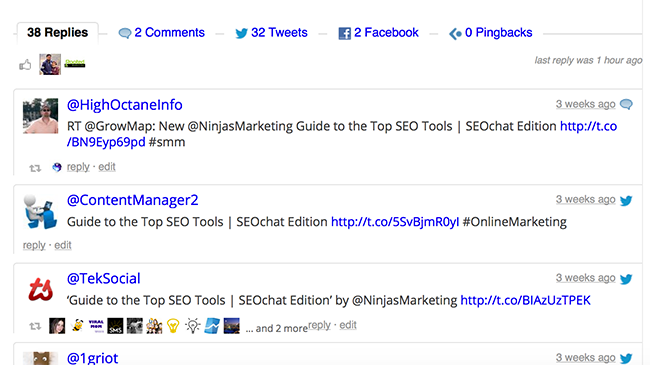Click the thumbs-up like icon
This screenshot has height=365, width=650.
25,65
